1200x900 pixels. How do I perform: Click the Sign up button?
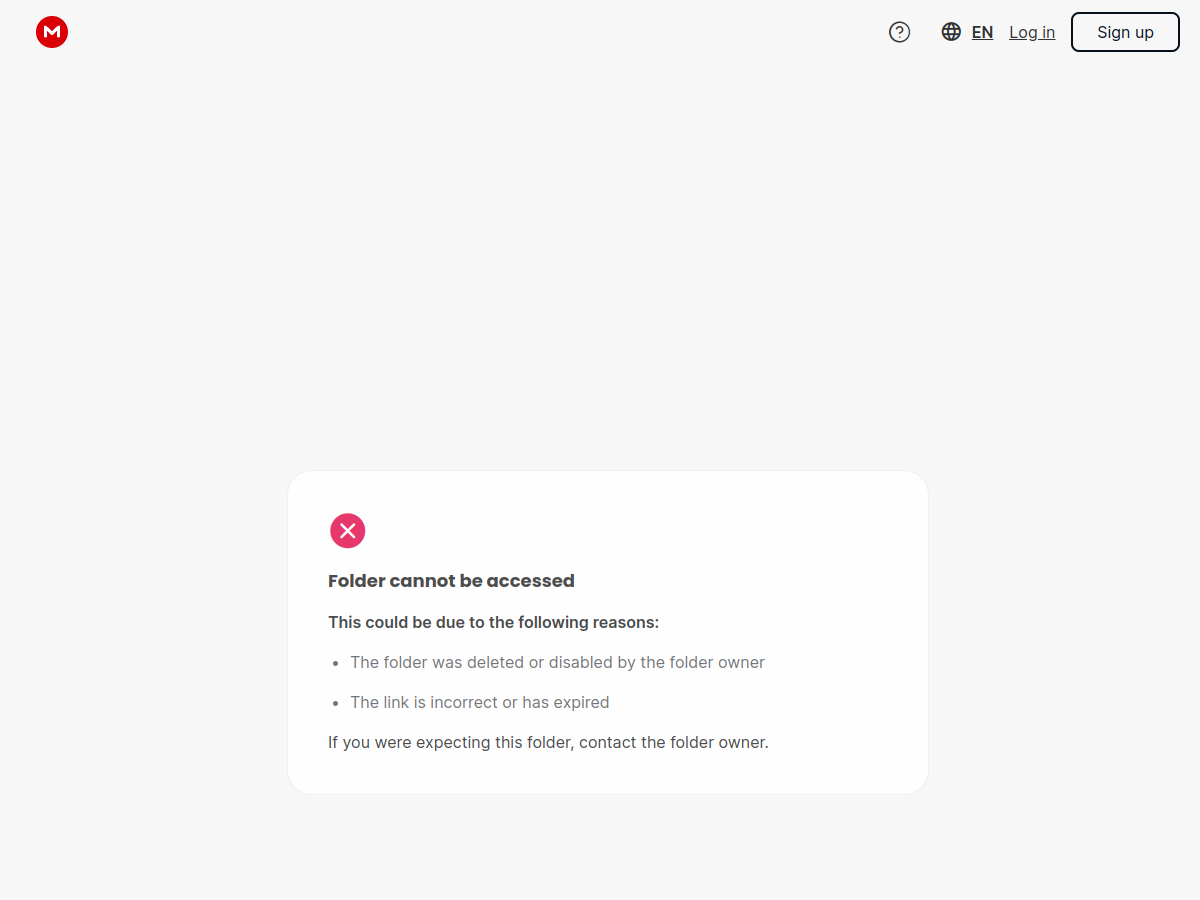pos(1125,32)
